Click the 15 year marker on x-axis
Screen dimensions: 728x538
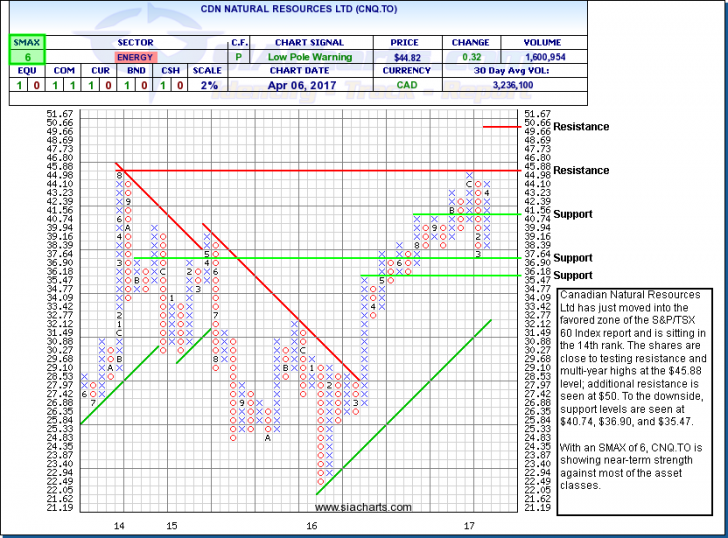(x=171, y=525)
